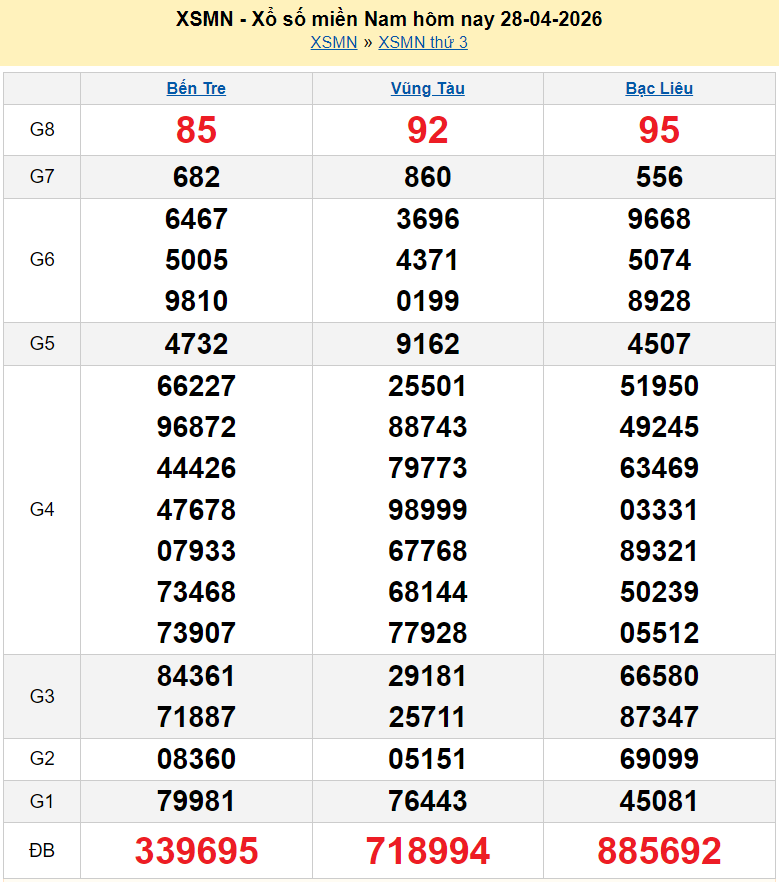The image size is (779, 882).
Task: Click the G3 number 84361
Action: pos(196,676)
